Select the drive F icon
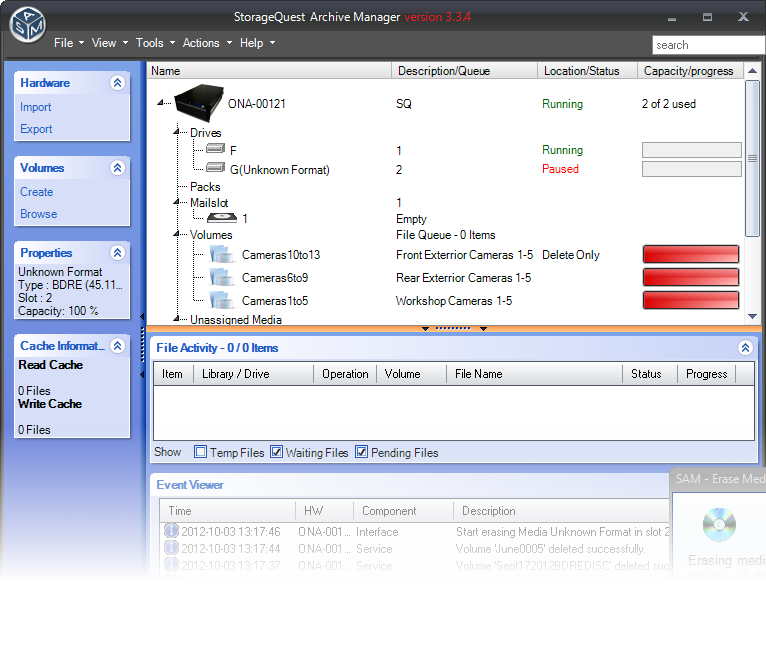The width and height of the screenshot is (766, 651). click(215, 148)
